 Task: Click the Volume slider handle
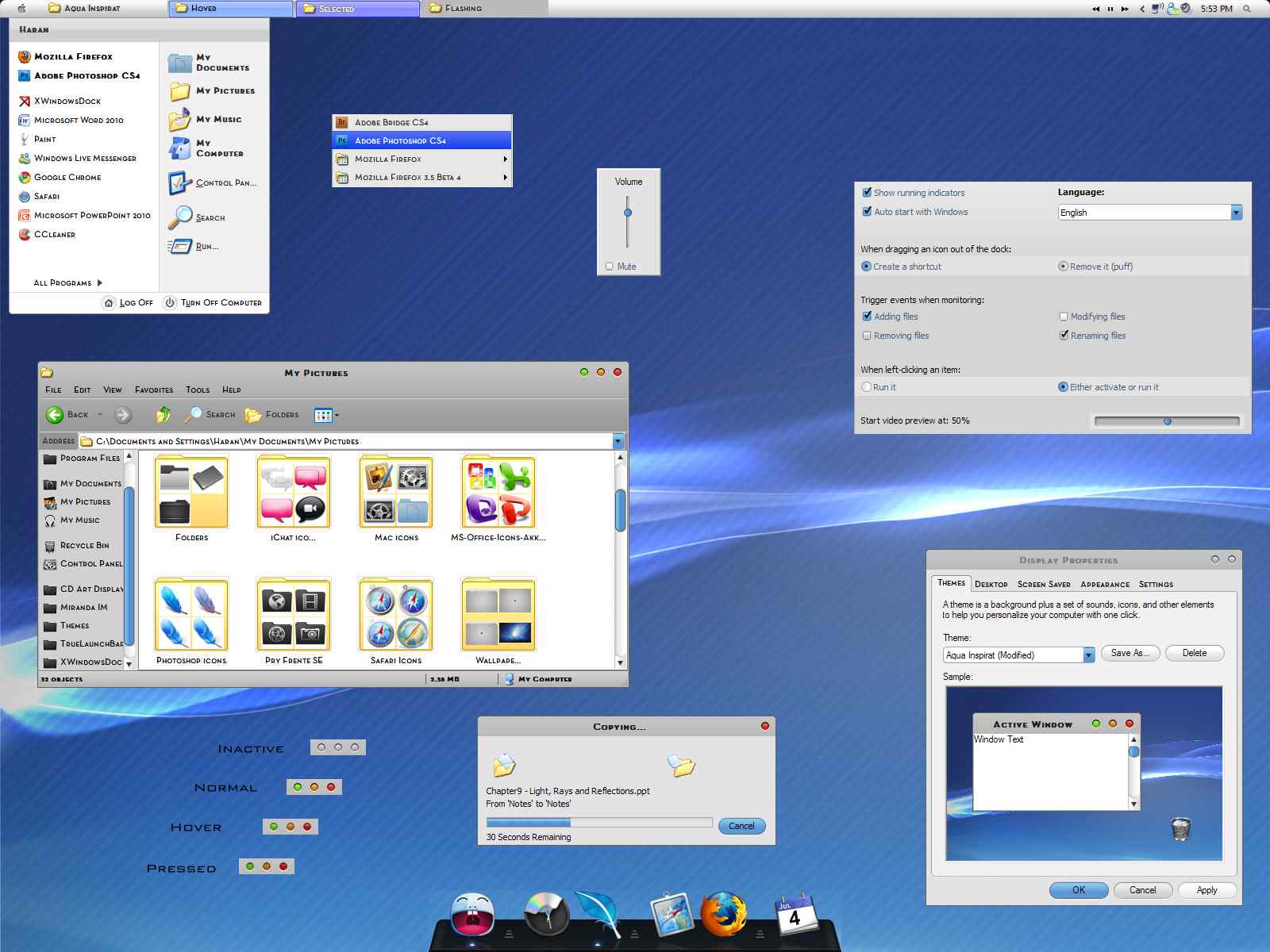tap(628, 213)
